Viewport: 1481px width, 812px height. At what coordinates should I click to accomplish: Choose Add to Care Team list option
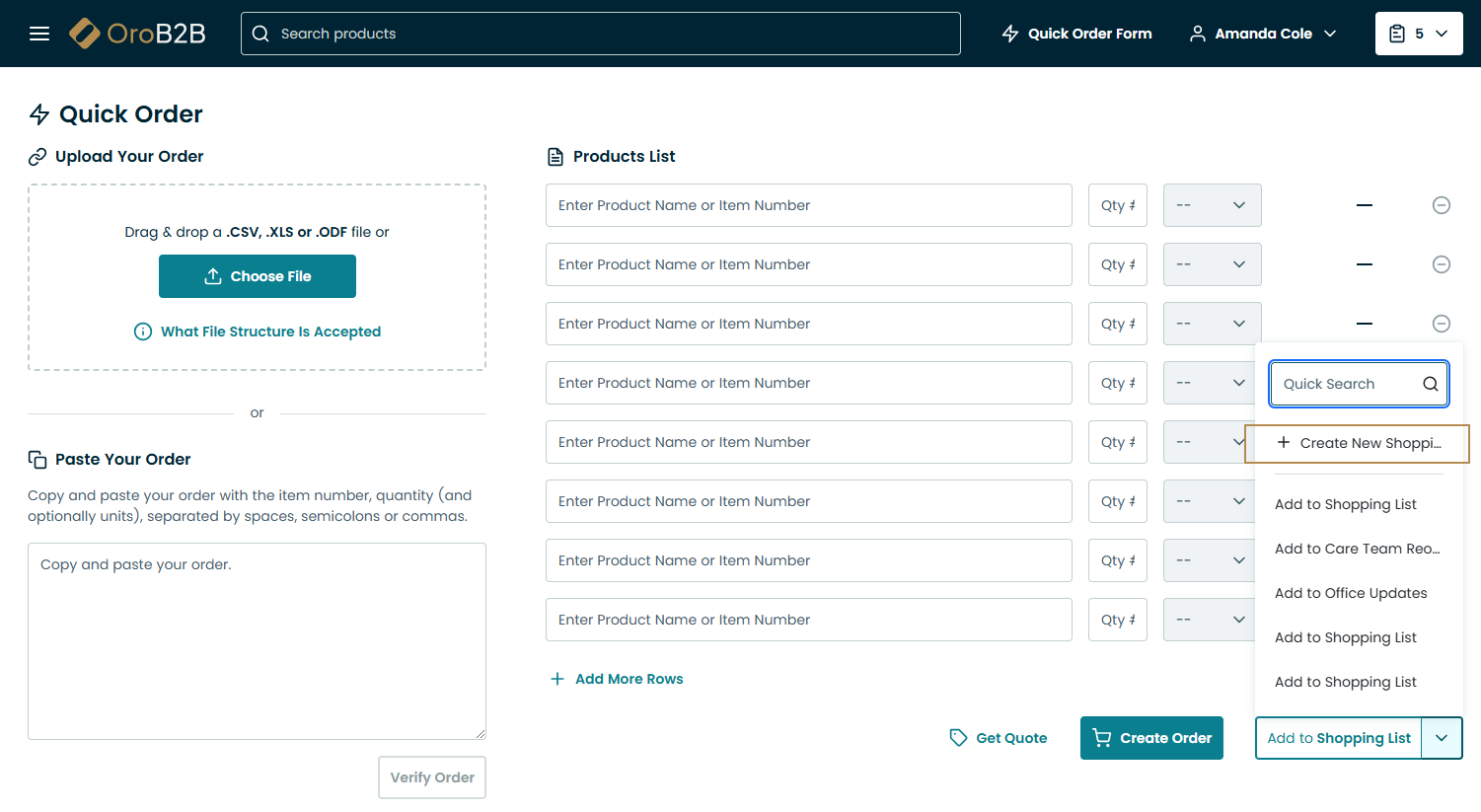1357,549
